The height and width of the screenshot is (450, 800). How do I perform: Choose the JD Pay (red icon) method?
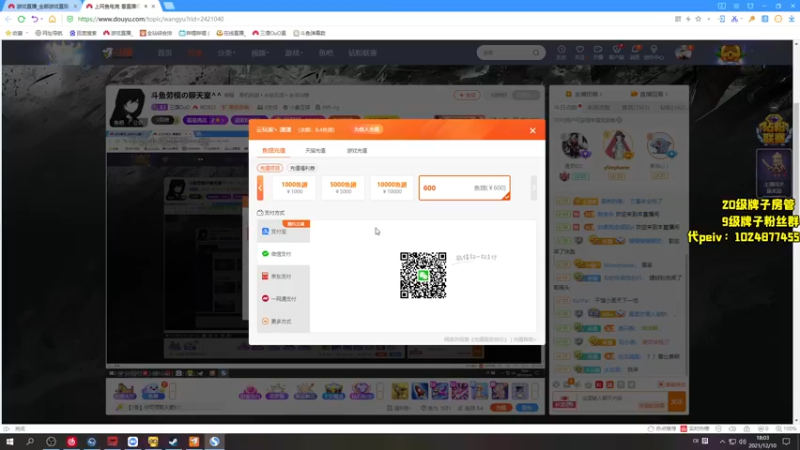(283, 276)
